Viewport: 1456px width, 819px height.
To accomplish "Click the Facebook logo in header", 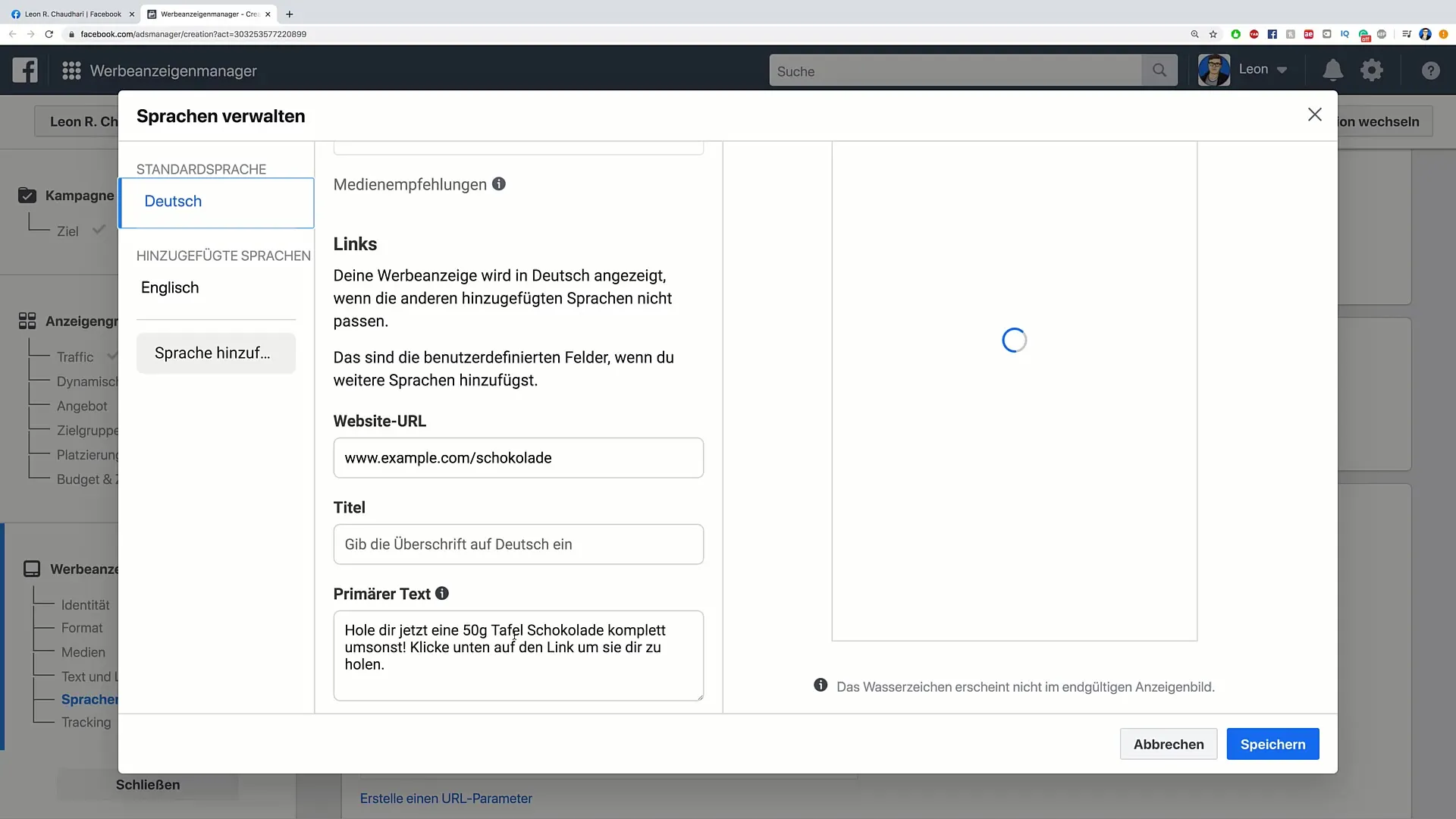I will (25, 71).
